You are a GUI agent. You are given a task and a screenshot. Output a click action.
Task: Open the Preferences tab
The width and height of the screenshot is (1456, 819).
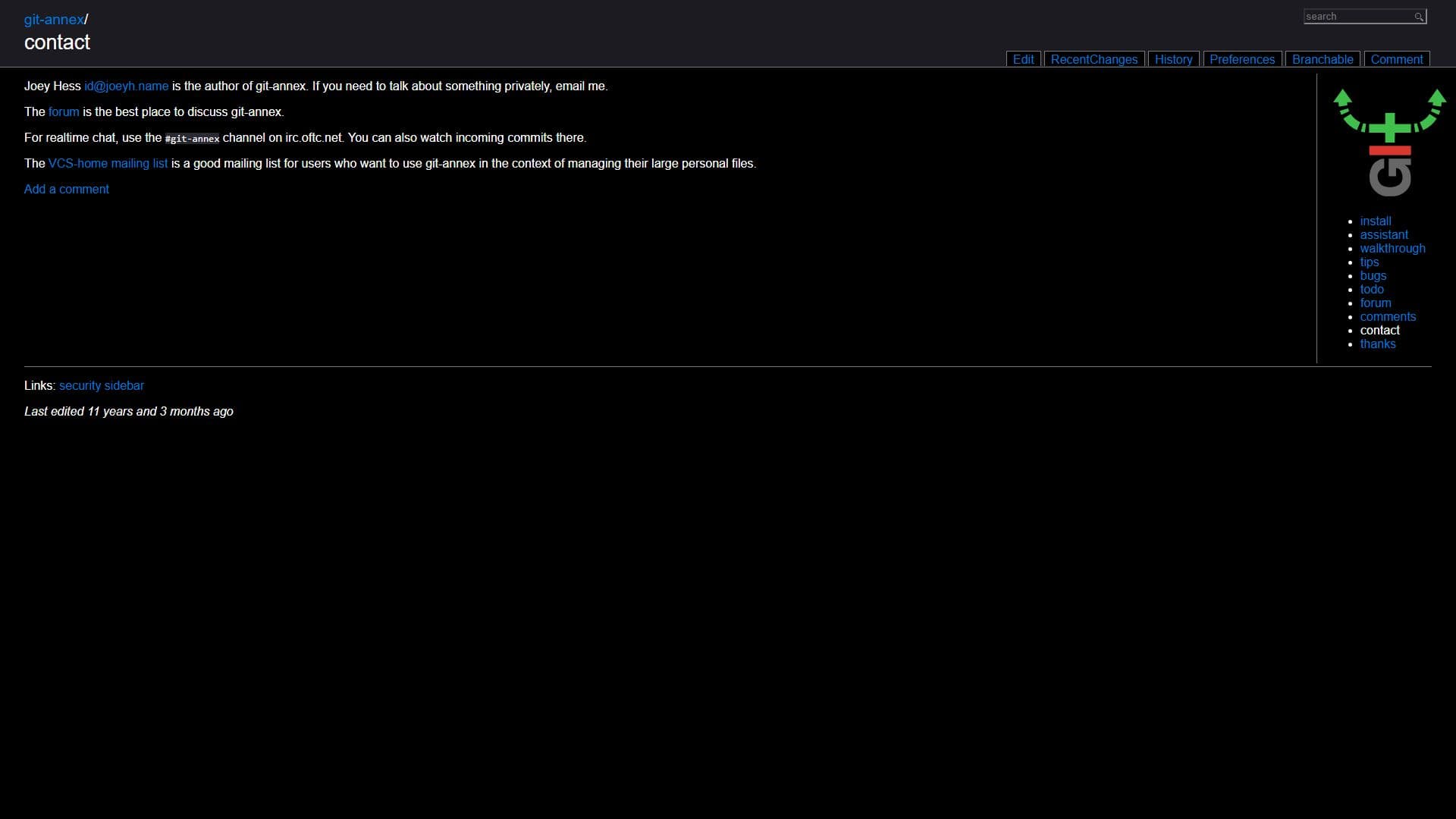[x=1242, y=59]
